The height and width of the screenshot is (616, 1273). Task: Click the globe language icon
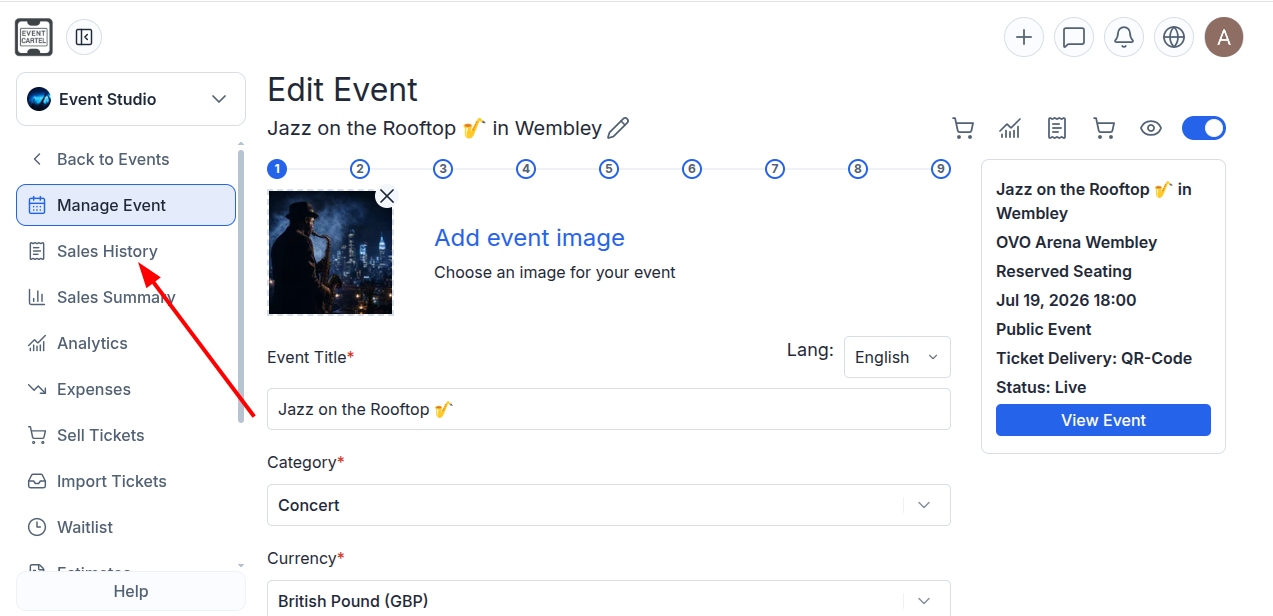(x=1174, y=38)
